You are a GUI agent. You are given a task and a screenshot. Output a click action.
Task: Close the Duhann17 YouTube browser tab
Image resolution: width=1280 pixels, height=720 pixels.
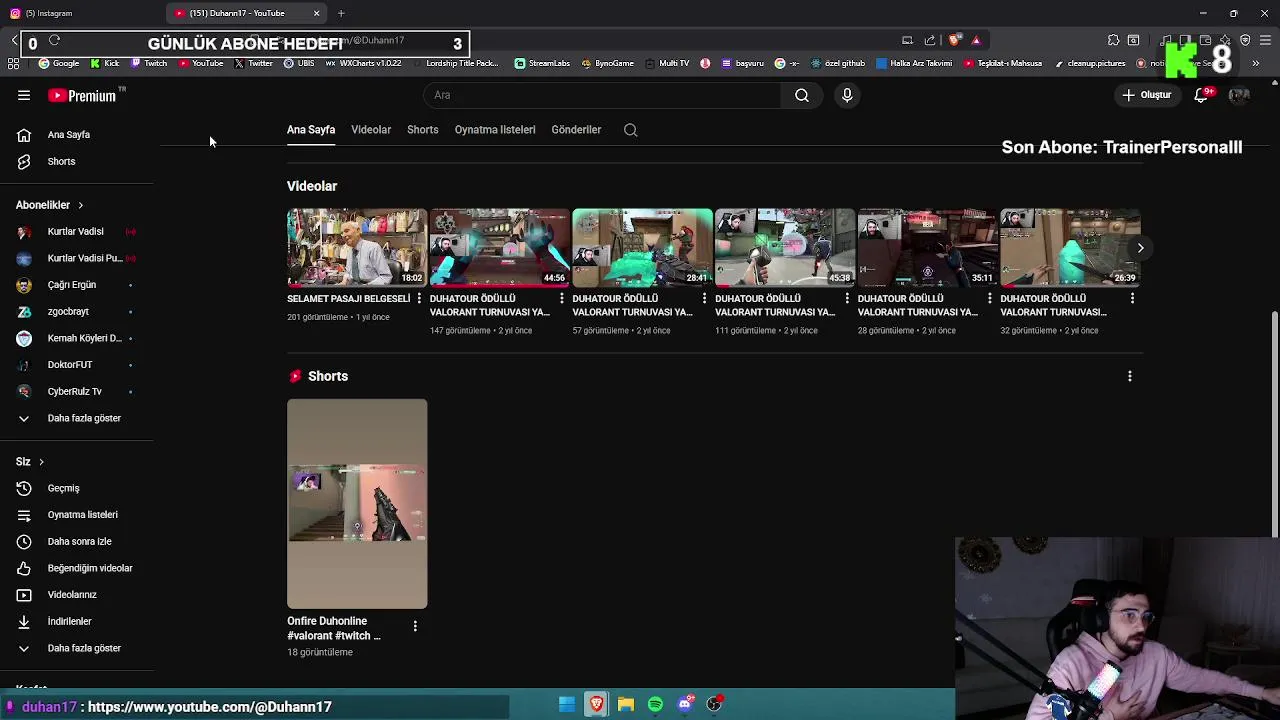point(317,13)
